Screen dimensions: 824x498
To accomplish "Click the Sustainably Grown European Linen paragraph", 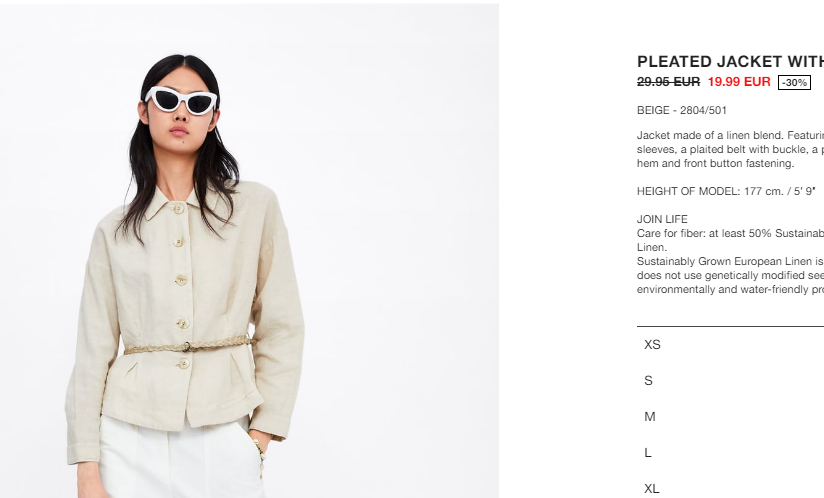I will [x=730, y=275].
